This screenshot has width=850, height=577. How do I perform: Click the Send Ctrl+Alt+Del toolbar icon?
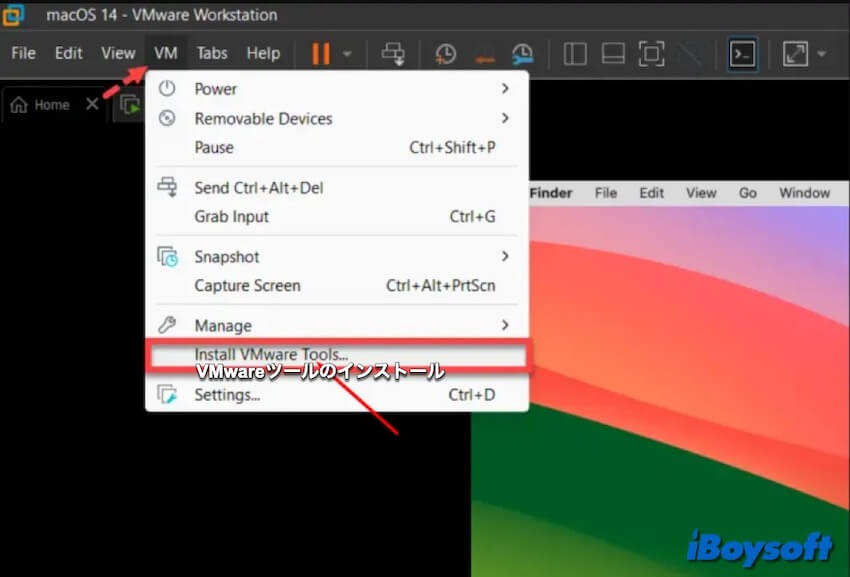click(x=393, y=54)
